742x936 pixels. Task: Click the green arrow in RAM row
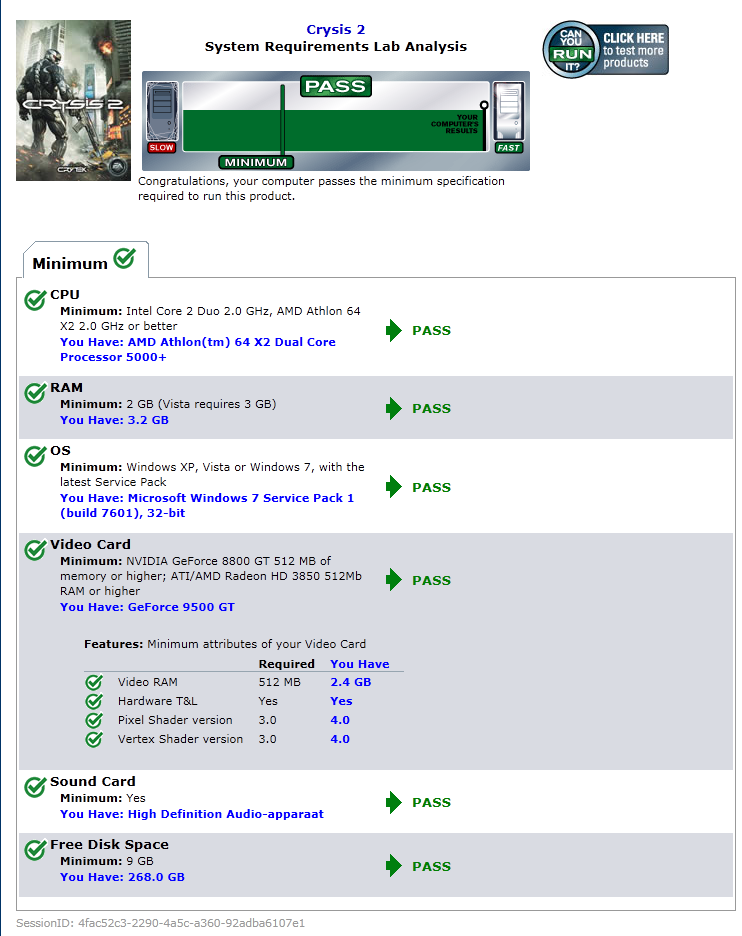coord(394,408)
